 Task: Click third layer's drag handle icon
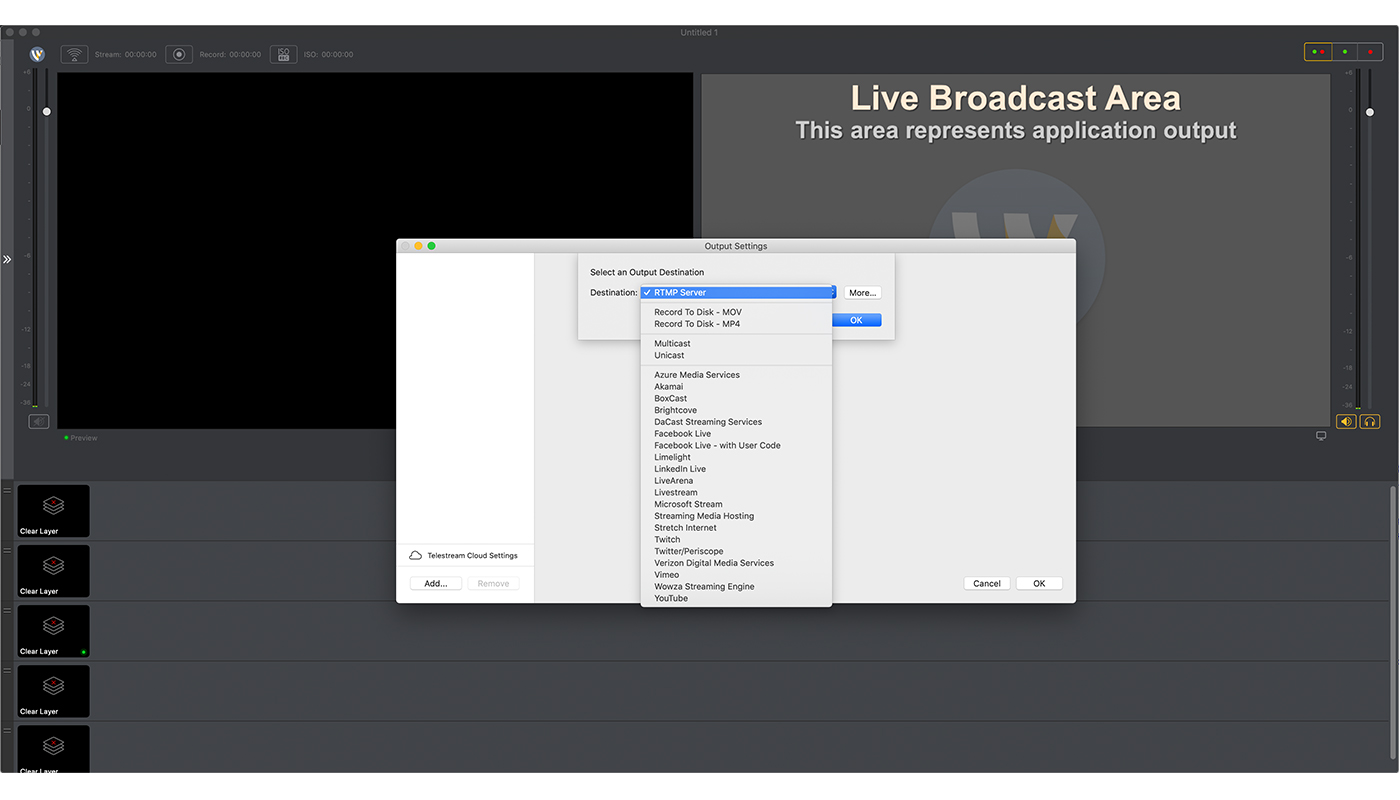pos(7,610)
